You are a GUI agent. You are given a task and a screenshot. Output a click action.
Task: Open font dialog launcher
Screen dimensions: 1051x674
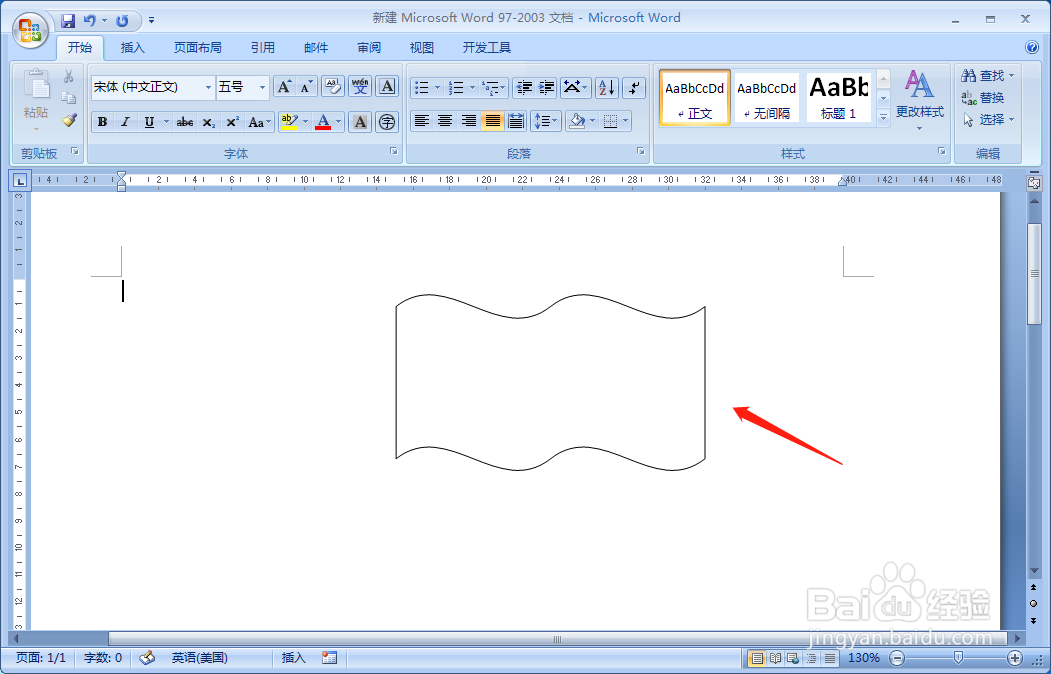394,152
